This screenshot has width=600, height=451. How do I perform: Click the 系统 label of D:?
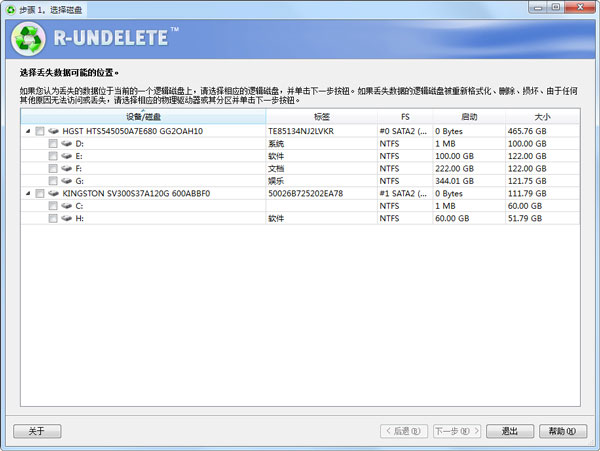pyautogui.click(x=276, y=144)
